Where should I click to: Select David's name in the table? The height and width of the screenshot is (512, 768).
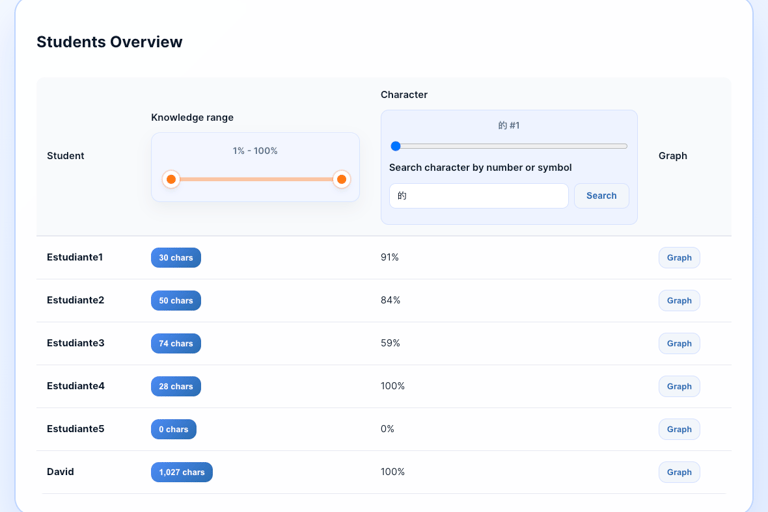[60, 472]
